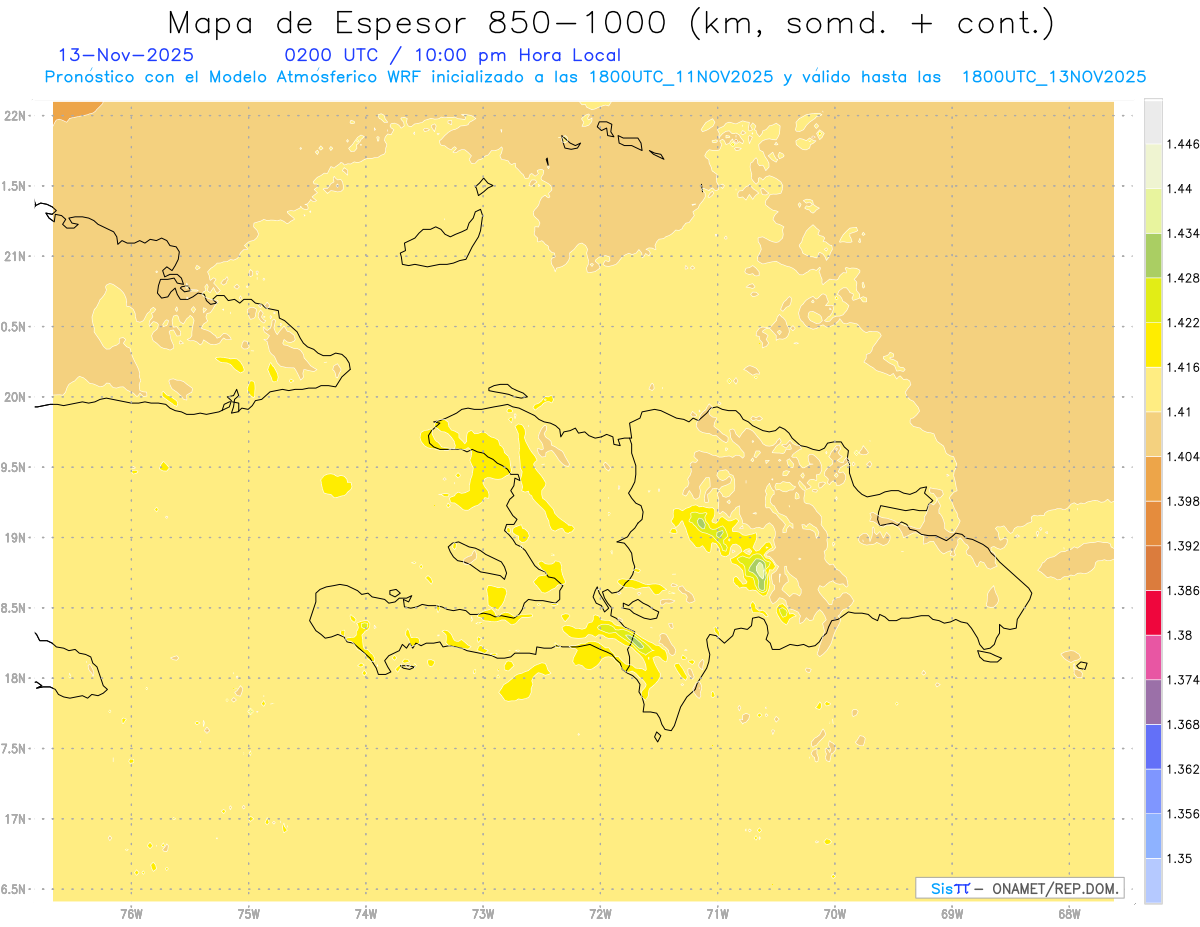
Task: Click the colorbar value 1.356
Action: (1183, 814)
